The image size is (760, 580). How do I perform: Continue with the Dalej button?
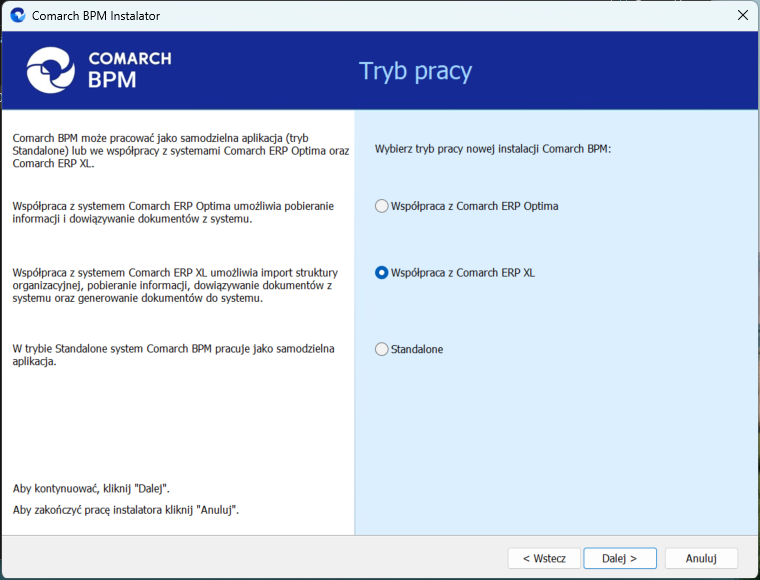click(620, 558)
